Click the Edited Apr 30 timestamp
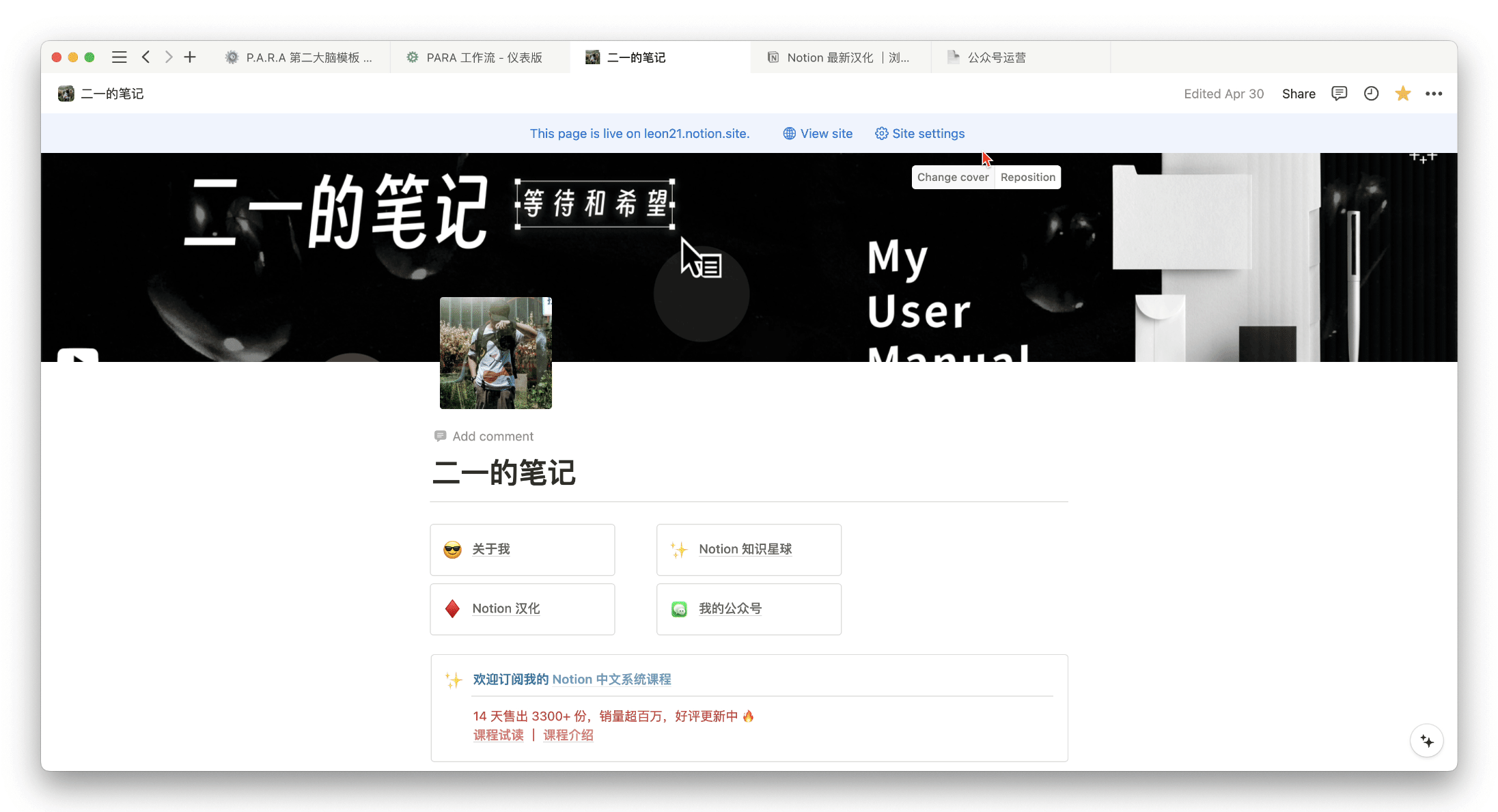 click(1223, 94)
